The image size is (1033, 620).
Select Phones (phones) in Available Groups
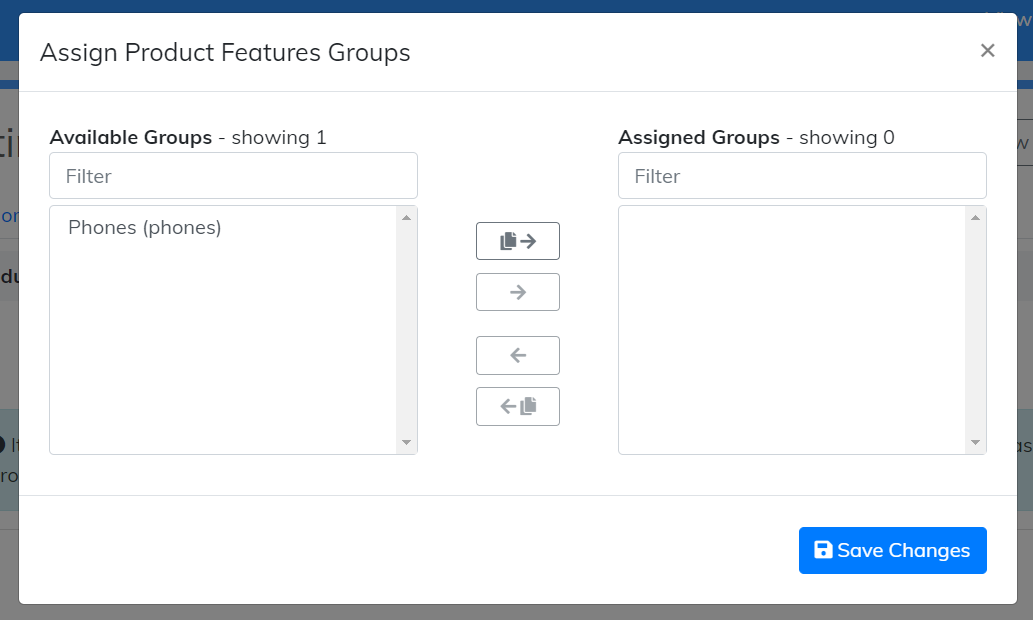[x=145, y=228]
